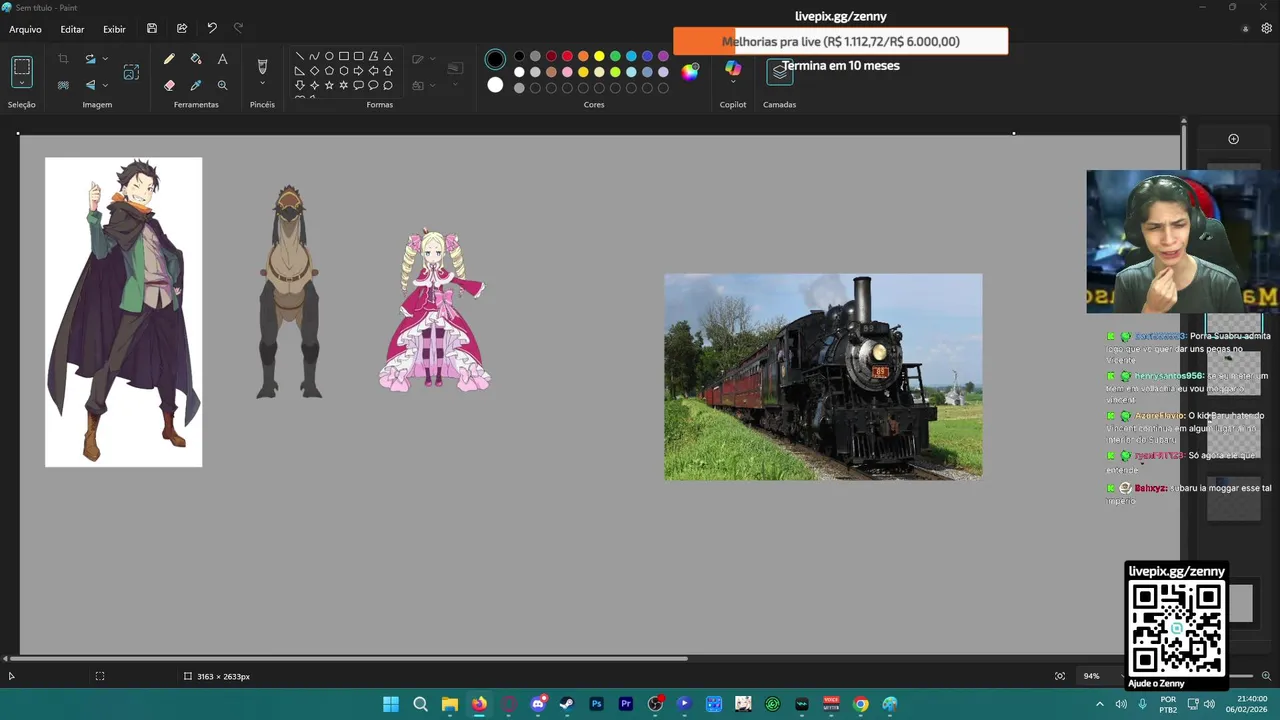Open the Edit colors wheel
The width and height of the screenshot is (1280, 720).
tap(690, 71)
